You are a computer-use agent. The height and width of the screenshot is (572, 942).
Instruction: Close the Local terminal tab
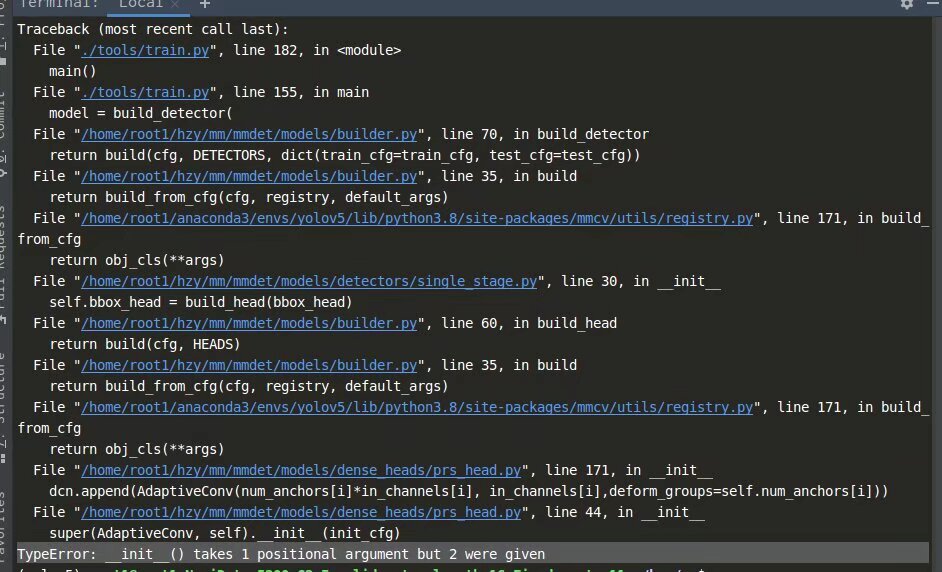pyautogui.click(x=175, y=4)
